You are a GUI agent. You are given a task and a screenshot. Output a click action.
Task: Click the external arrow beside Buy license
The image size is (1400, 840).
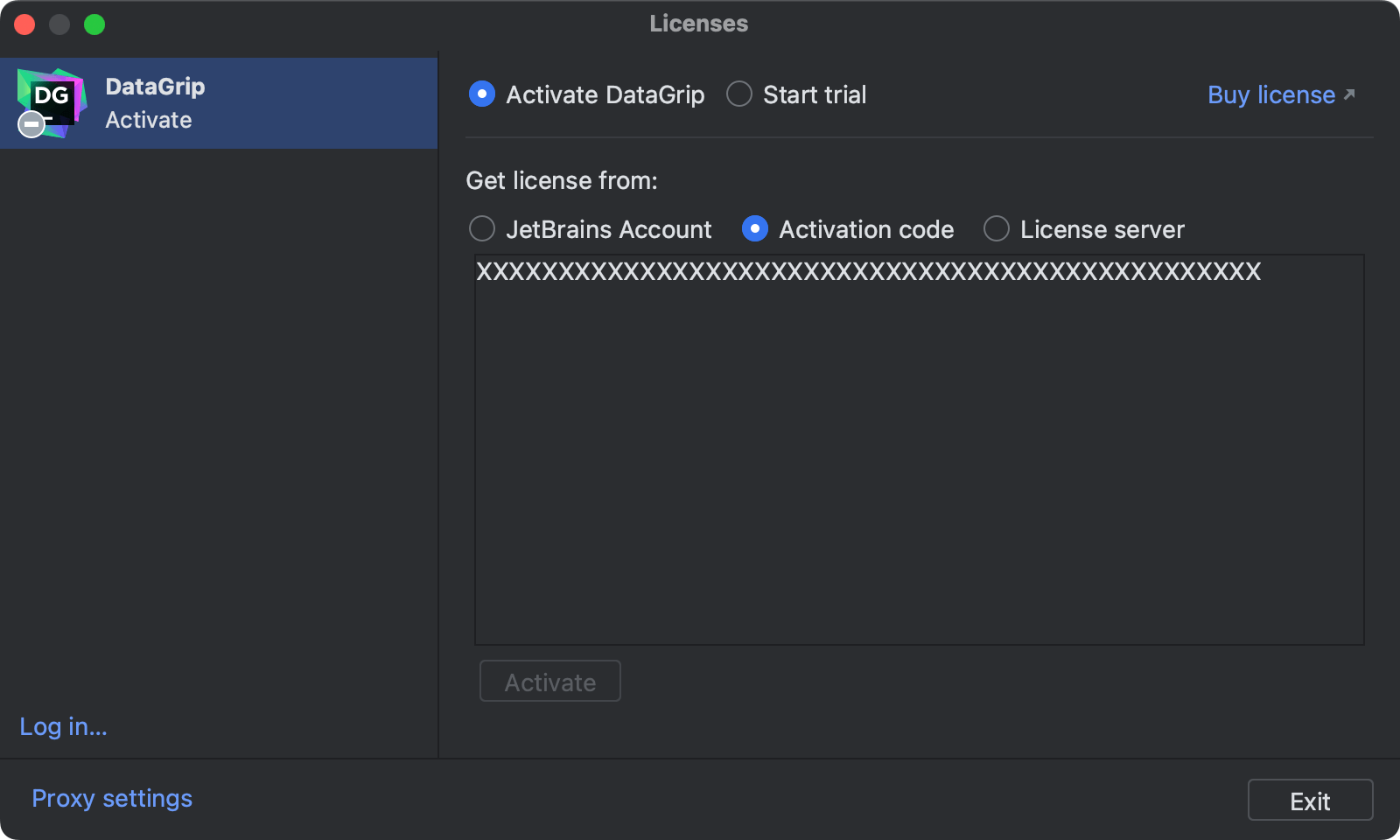click(x=1349, y=94)
